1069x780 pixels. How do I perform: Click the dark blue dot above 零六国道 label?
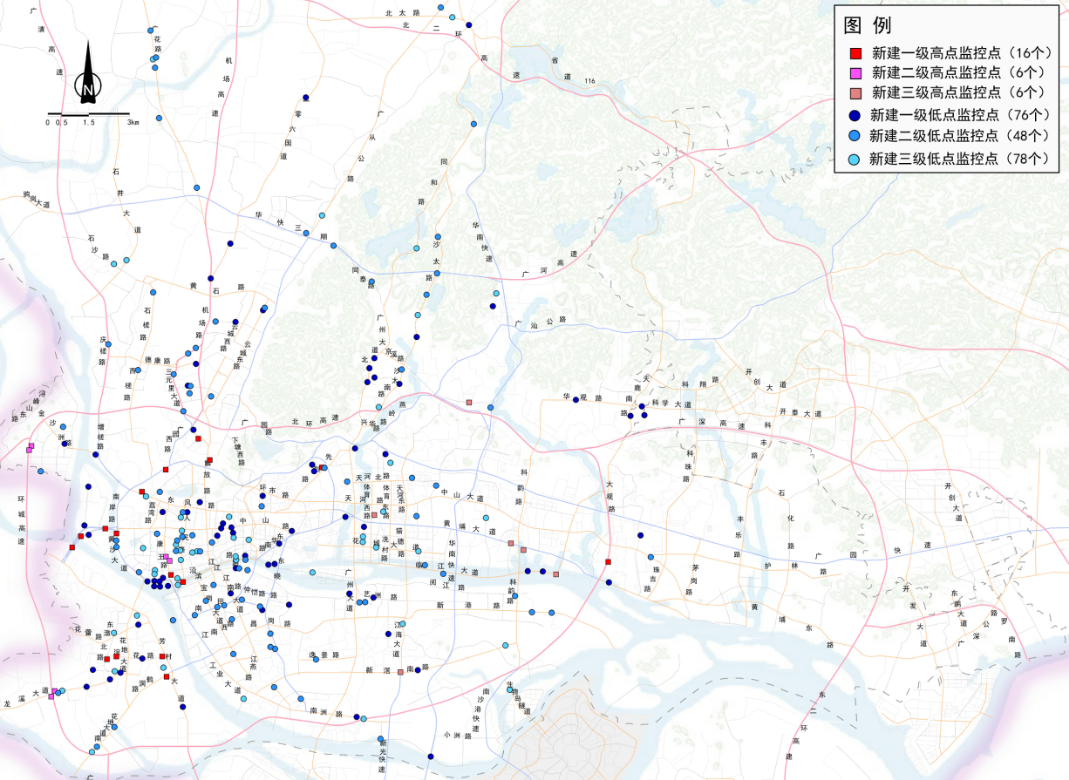305,97
